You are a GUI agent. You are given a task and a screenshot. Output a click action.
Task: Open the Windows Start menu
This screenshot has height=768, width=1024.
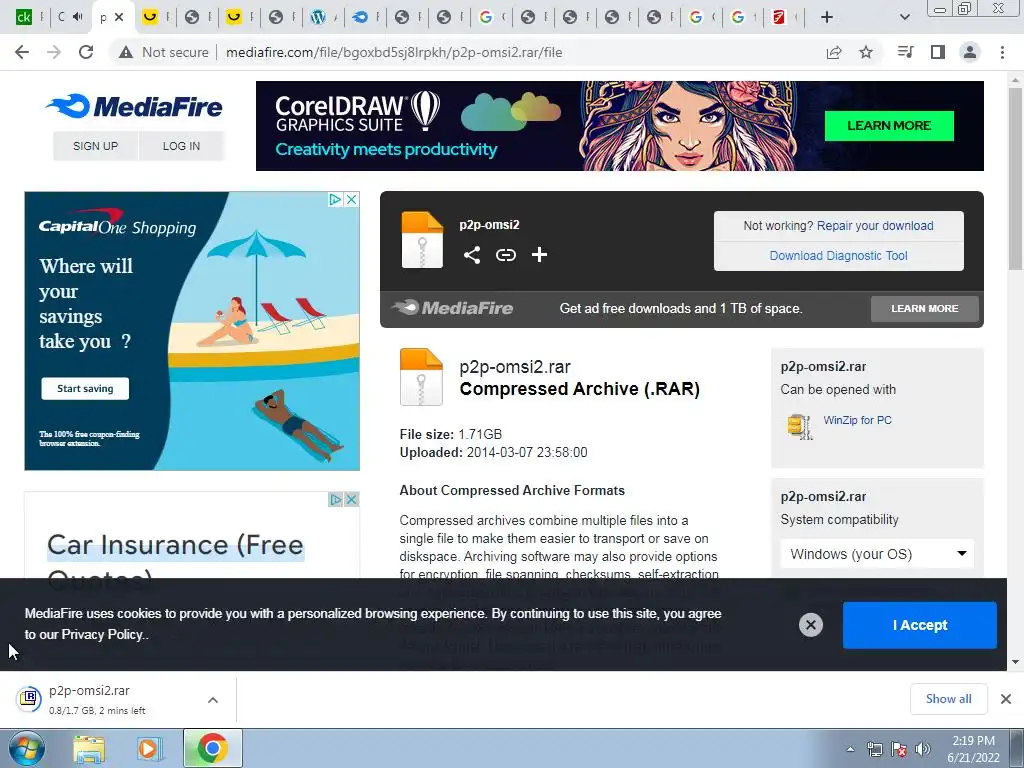(x=27, y=749)
